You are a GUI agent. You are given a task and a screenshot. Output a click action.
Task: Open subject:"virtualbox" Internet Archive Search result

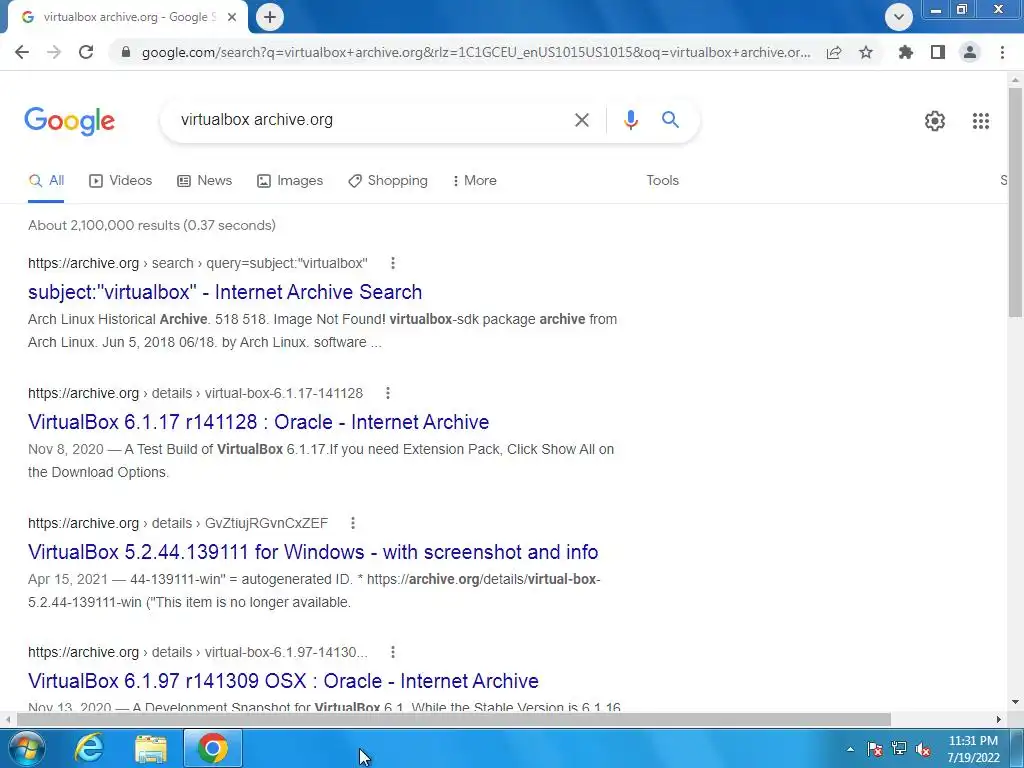[225, 292]
